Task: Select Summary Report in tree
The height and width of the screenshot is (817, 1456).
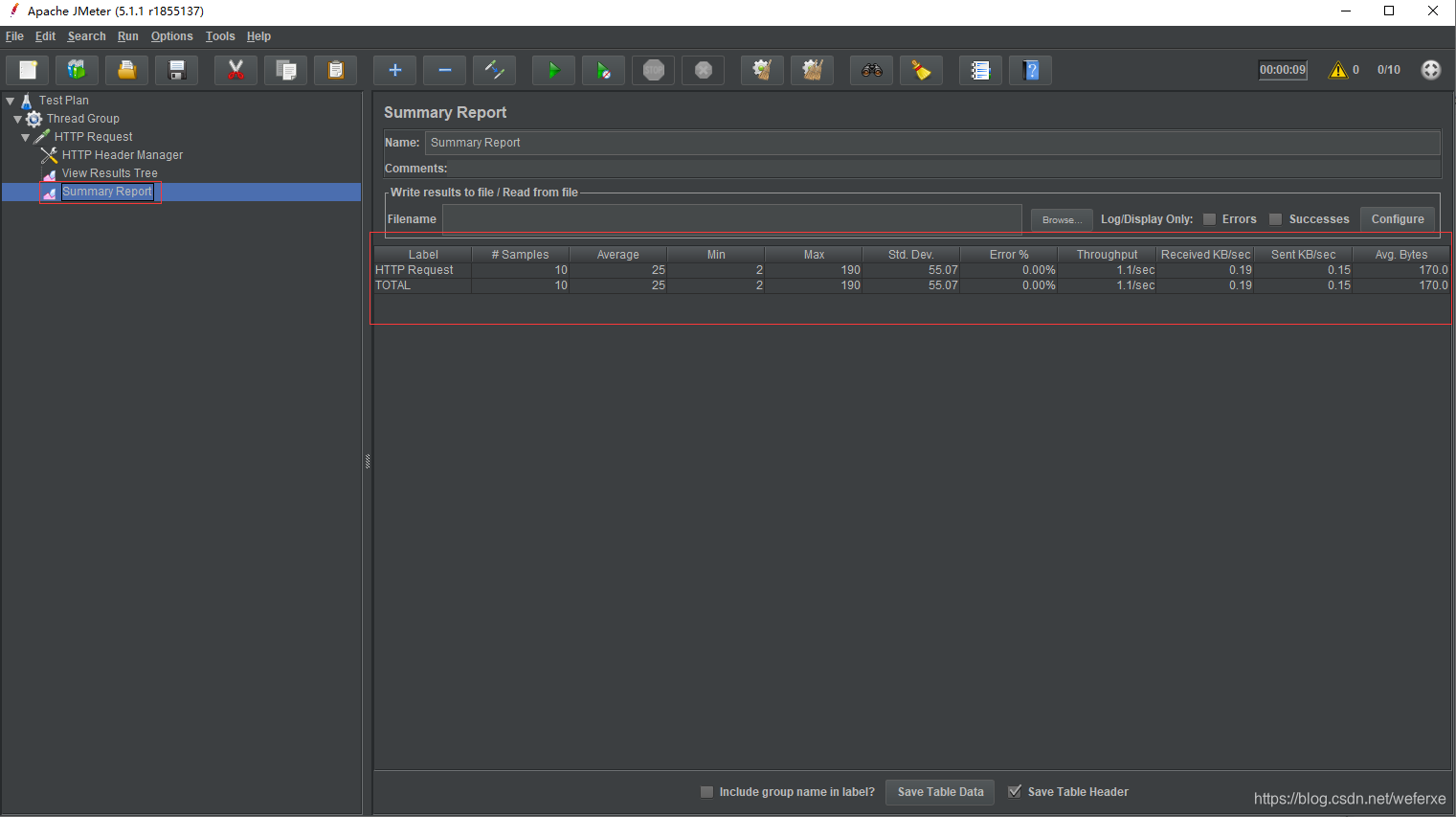Action: (x=107, y=192)
